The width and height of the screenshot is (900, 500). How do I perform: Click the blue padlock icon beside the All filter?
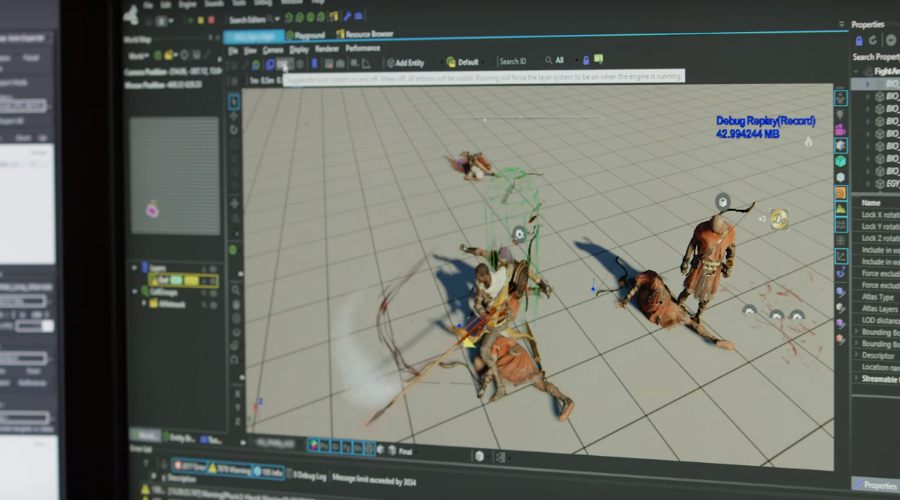coord(586,60)
